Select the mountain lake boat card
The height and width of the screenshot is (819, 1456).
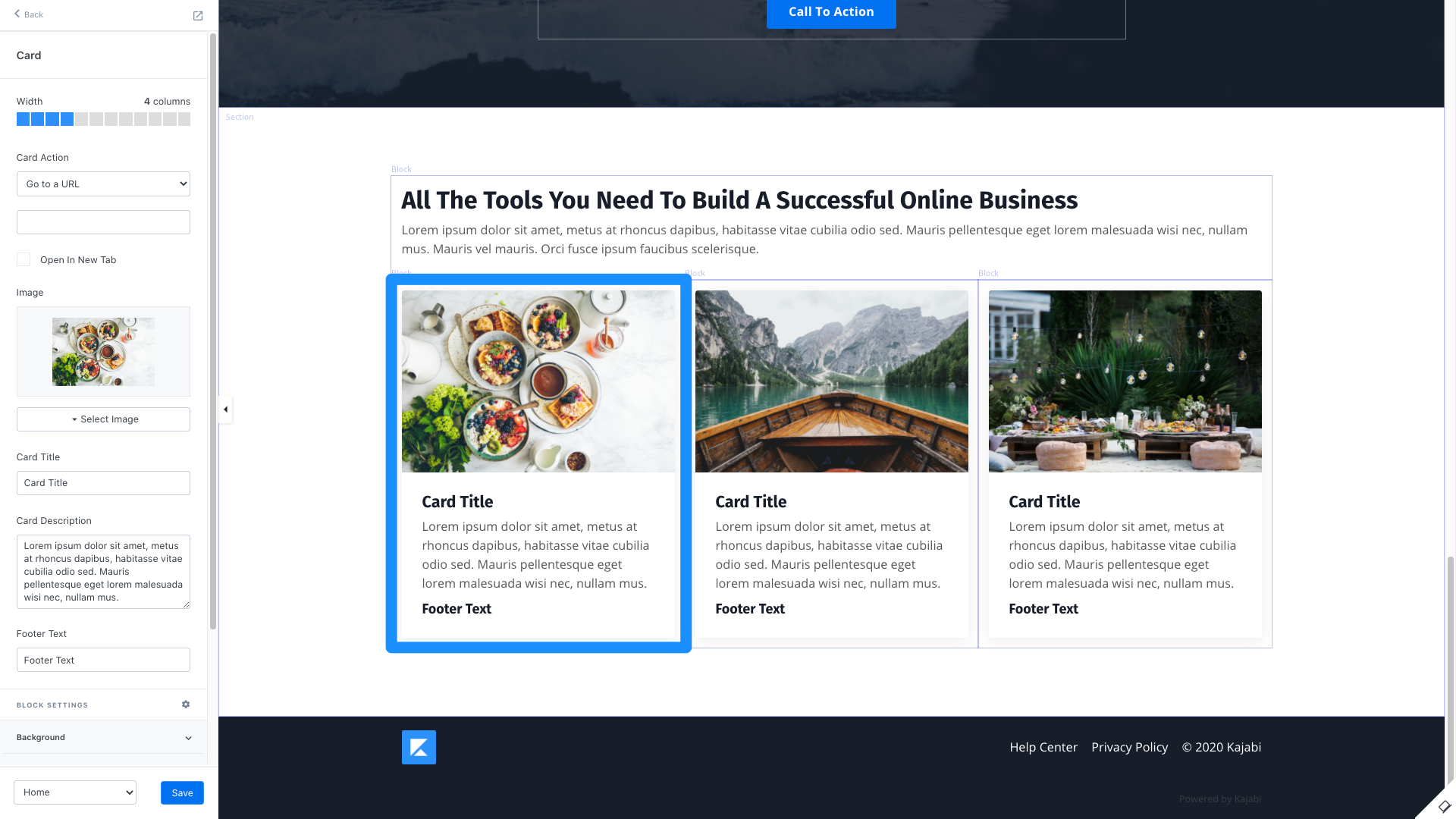831,463
